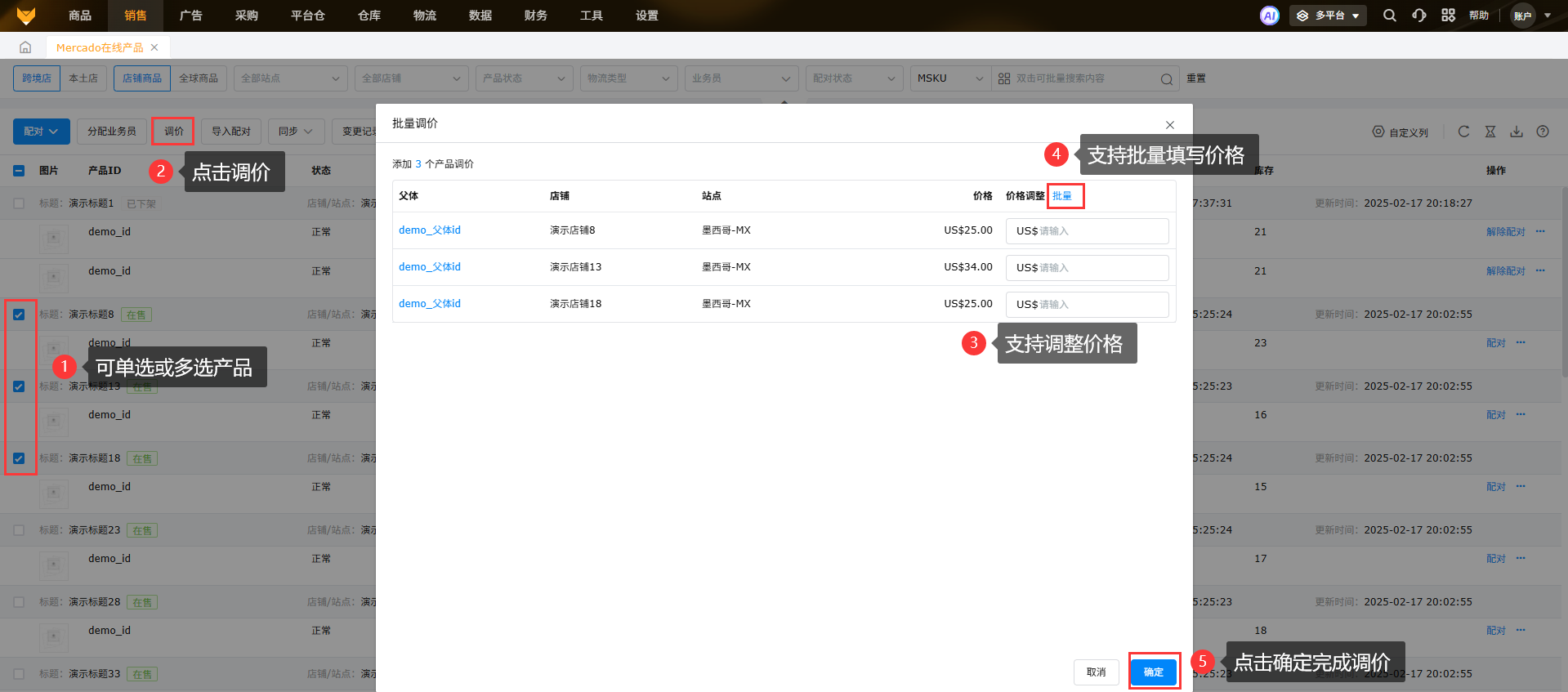
Task: Switch to the 本土店 tab
Action: click(83, 78)
